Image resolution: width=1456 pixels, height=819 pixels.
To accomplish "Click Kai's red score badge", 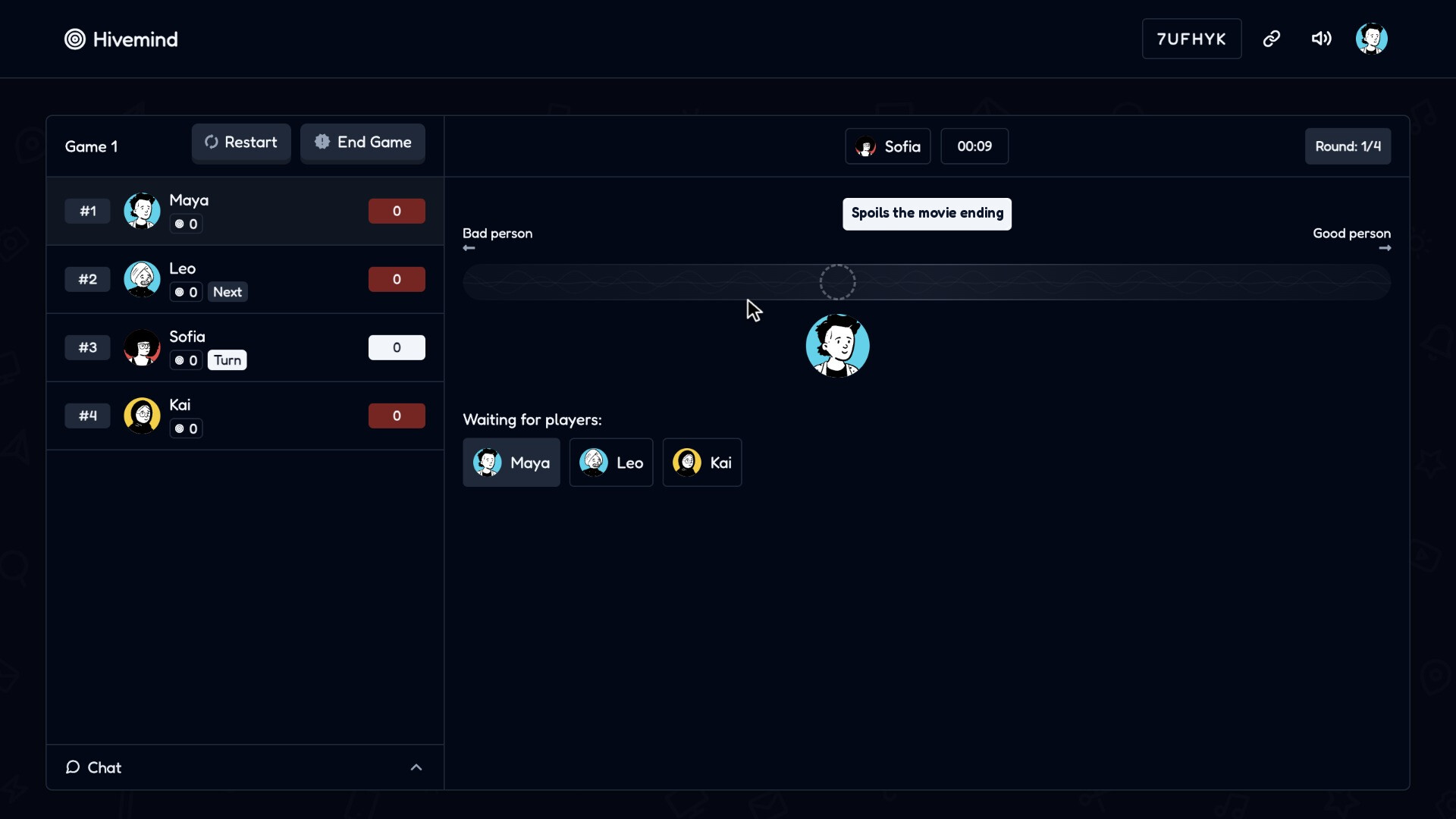I will point(397,416).
